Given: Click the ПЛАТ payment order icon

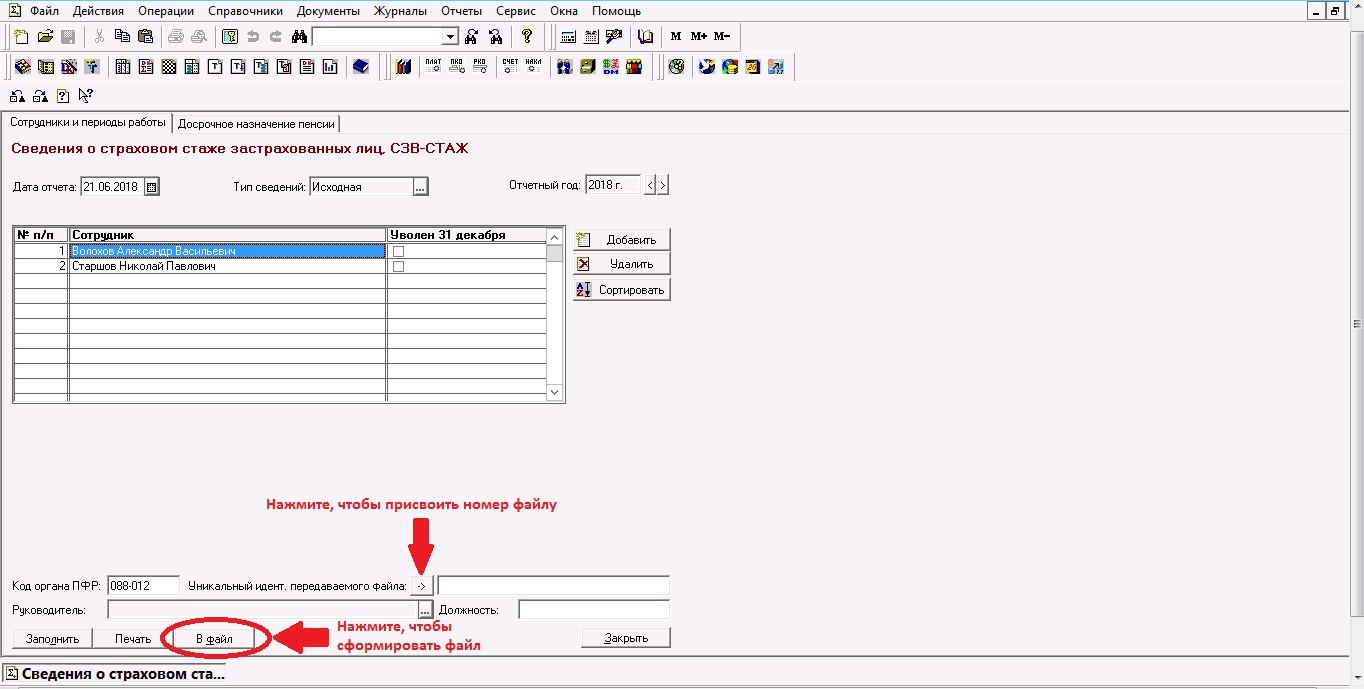Looking at the screenshot, I should click(x=433, y=67).
